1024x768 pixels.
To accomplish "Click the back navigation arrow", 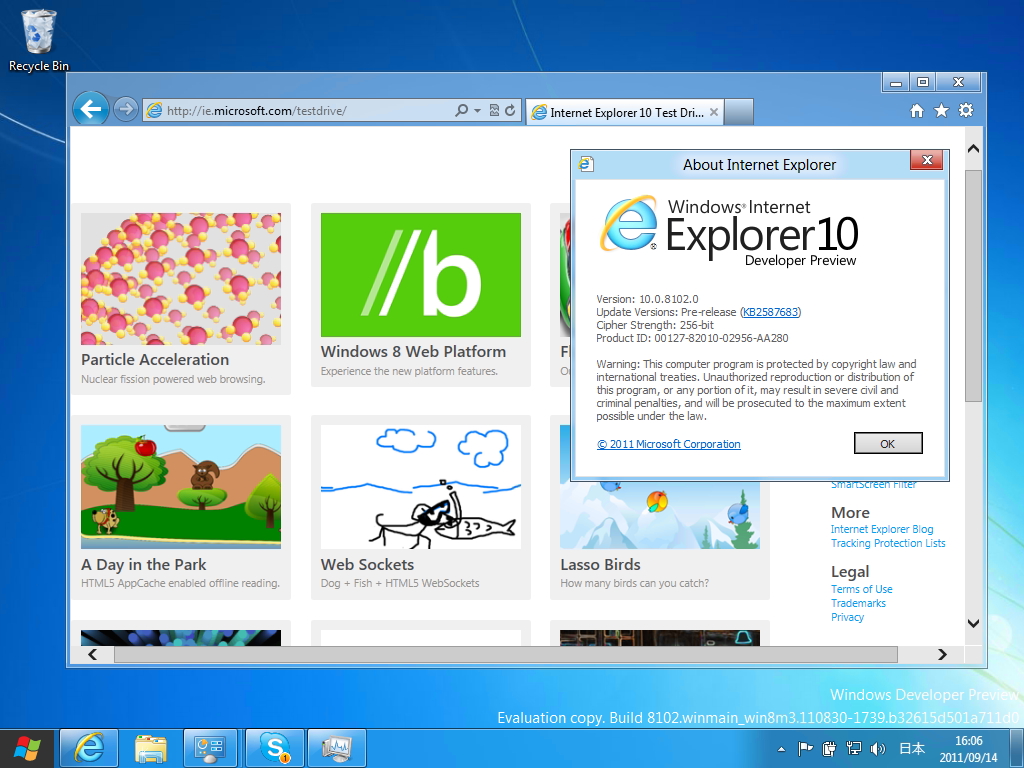I will (x=91, y=108).
